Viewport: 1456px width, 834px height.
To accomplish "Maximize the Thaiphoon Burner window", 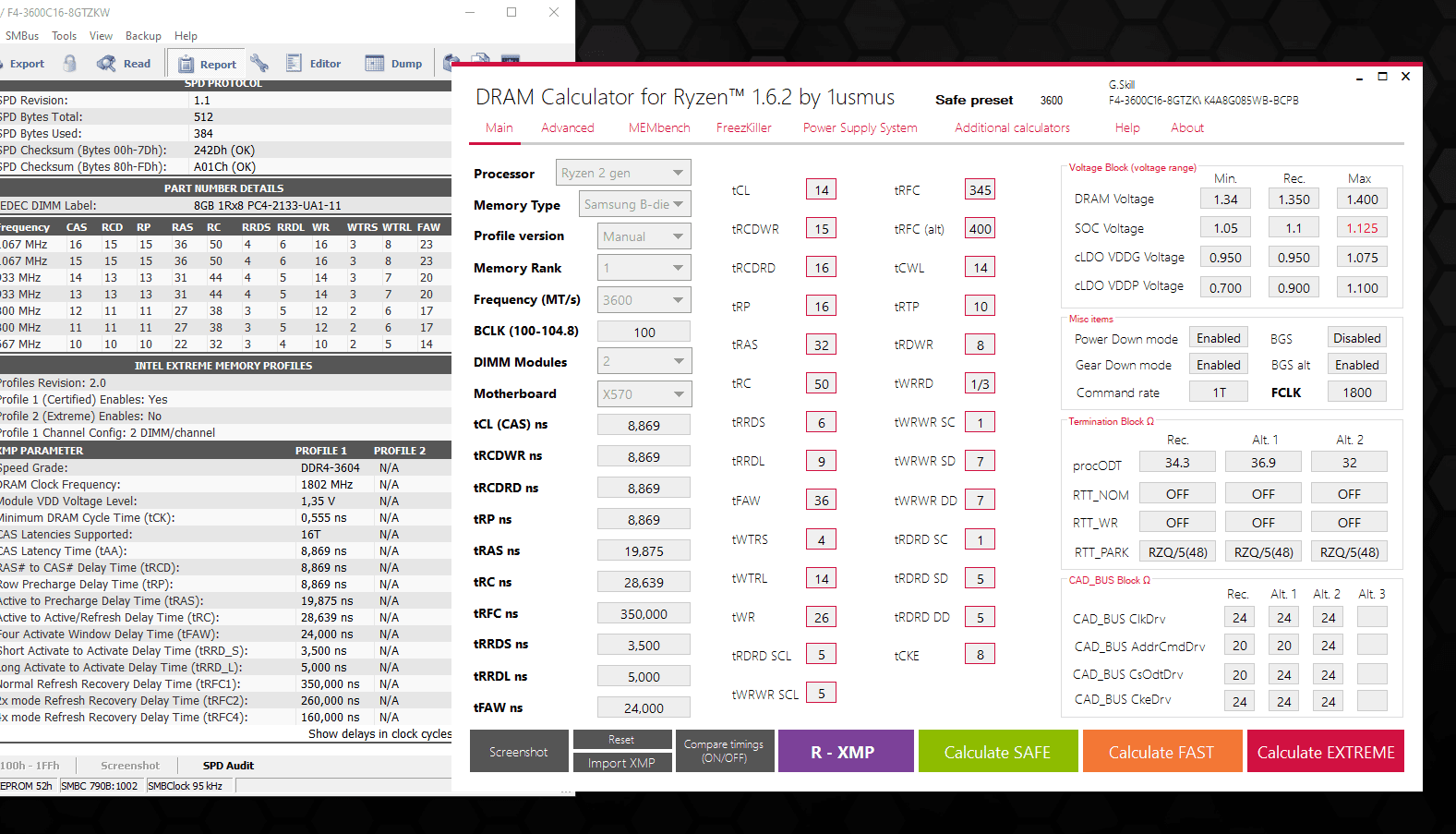I will [511, 12].
